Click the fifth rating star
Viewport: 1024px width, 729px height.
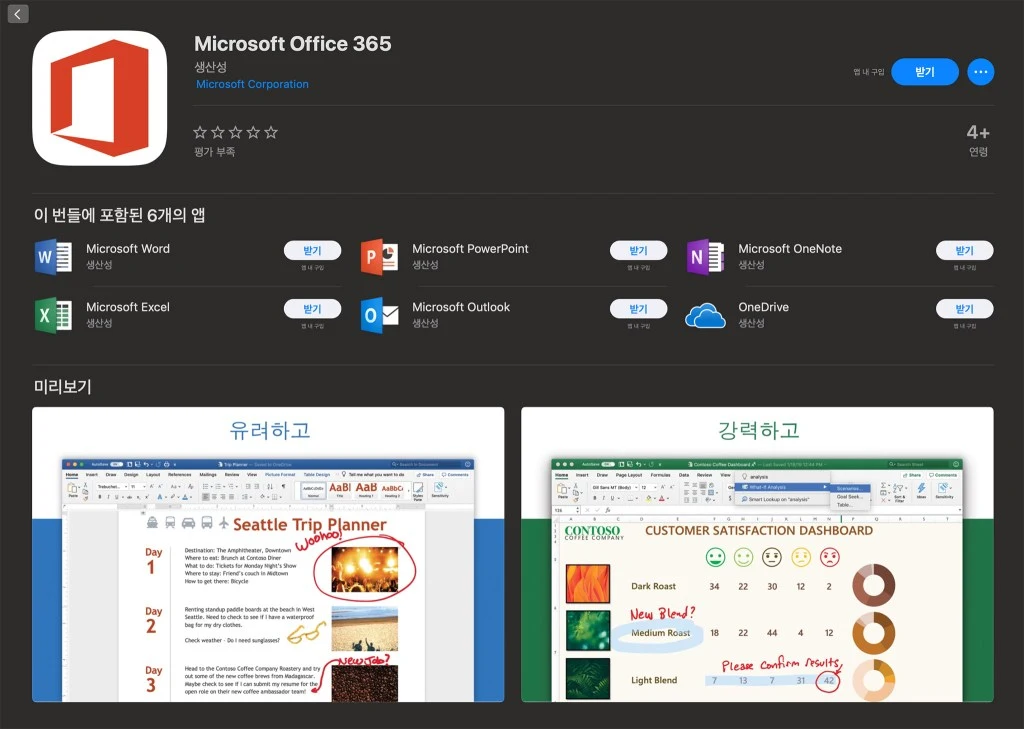pyautogui.click(x=269, y=131)
